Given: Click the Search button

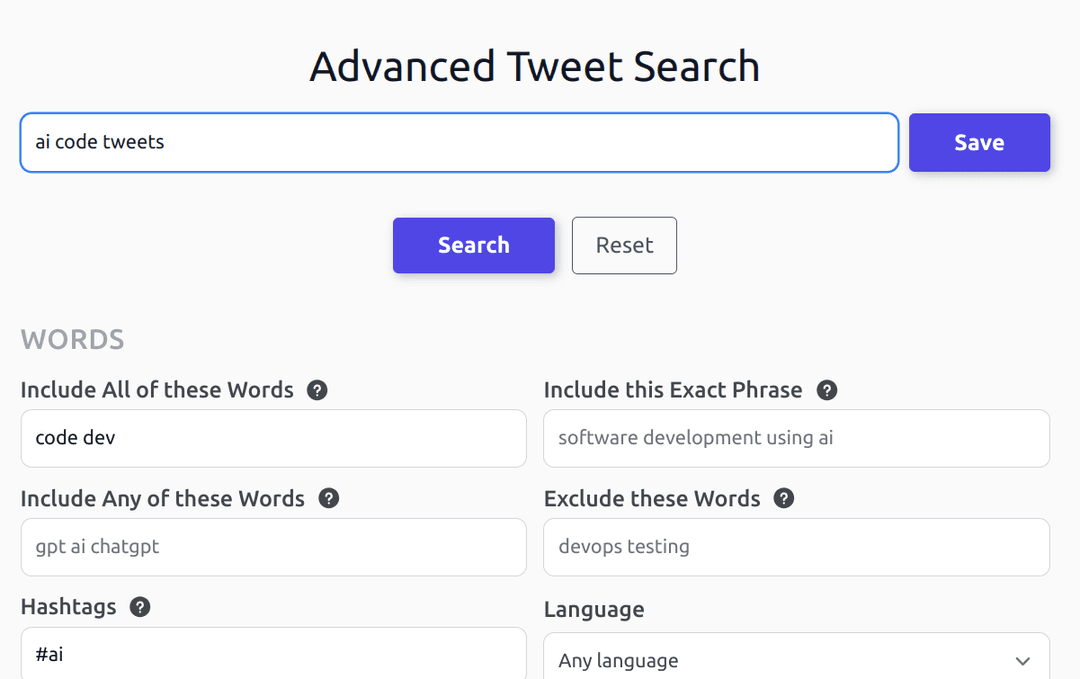Looking at the screenshot, I should [473, 245].
